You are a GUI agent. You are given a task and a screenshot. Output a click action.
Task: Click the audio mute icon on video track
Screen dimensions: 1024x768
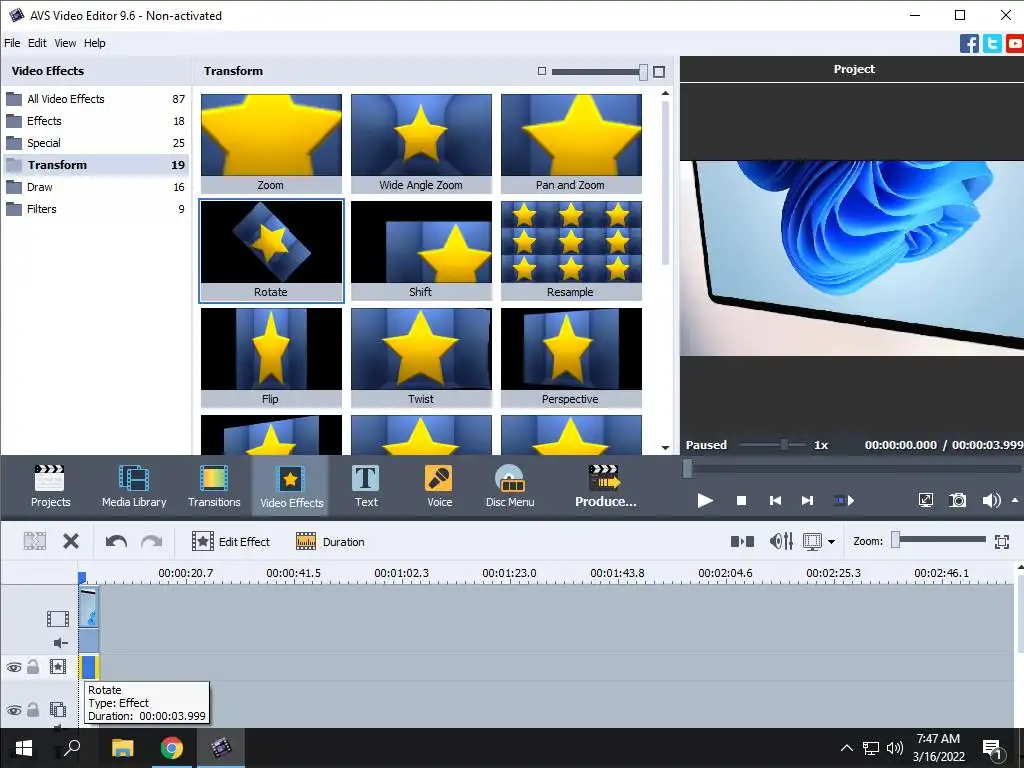click(61, 643)
